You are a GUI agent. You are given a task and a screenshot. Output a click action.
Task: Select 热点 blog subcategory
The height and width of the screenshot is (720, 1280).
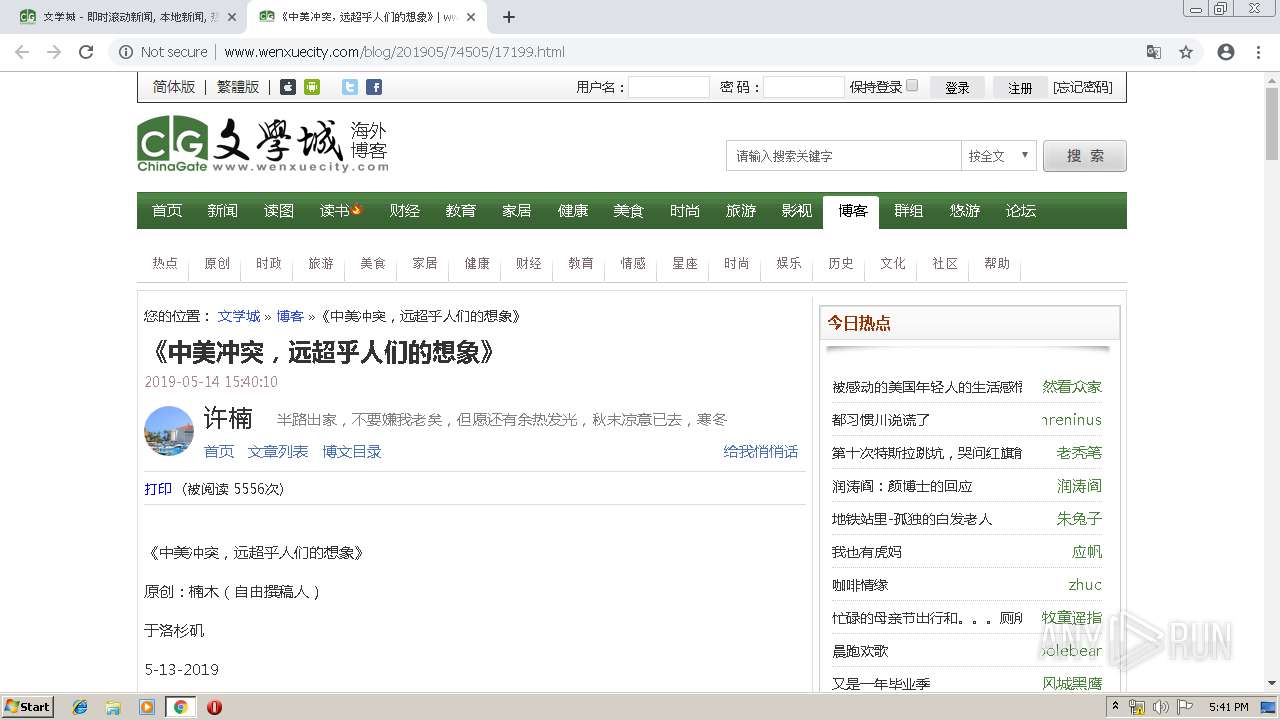[165, 263]
